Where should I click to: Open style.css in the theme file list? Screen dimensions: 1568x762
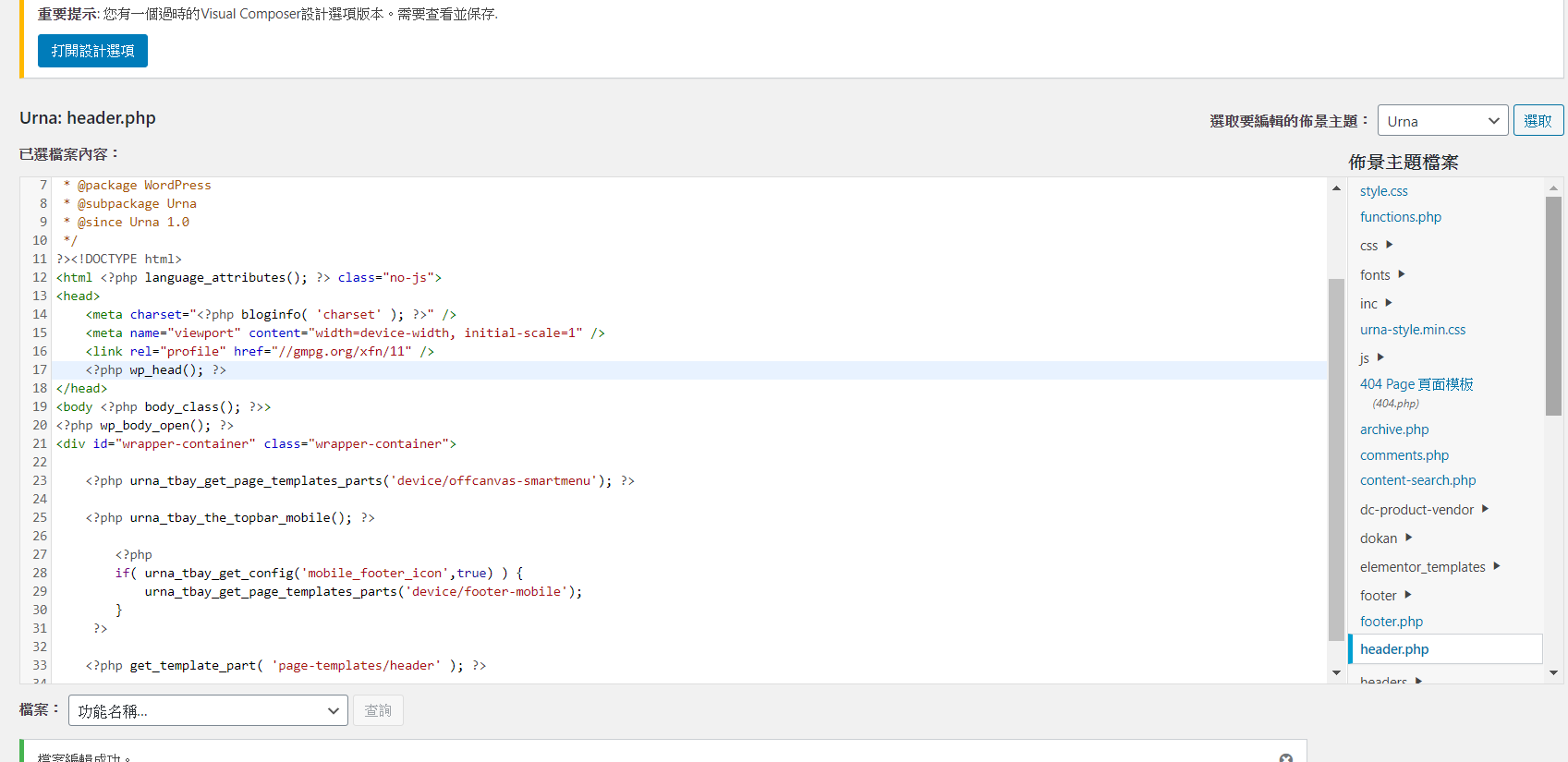pyautogui.click(x=1383, y=191)
